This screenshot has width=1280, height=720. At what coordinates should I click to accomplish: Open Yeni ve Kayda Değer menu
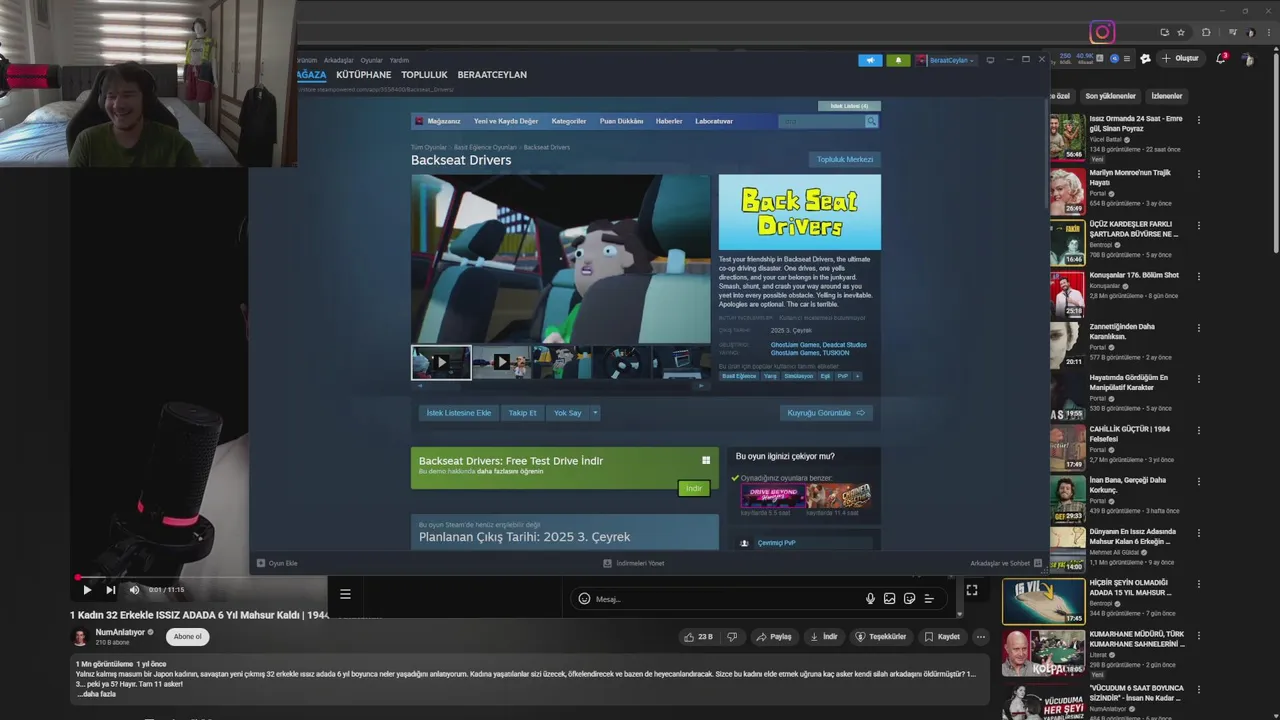coord(506,121)
